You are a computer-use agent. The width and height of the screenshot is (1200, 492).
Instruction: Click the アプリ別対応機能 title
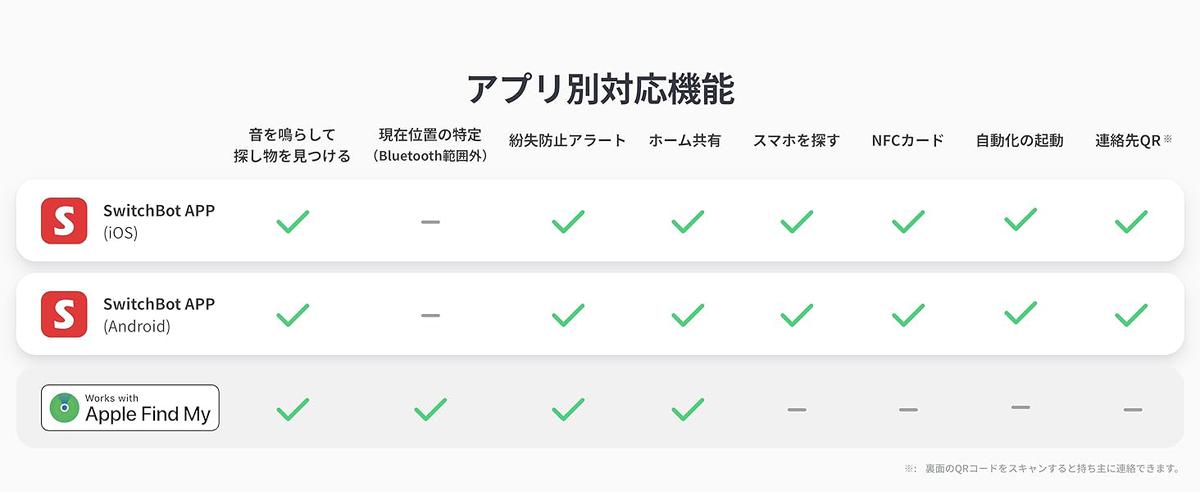(600, 89)
